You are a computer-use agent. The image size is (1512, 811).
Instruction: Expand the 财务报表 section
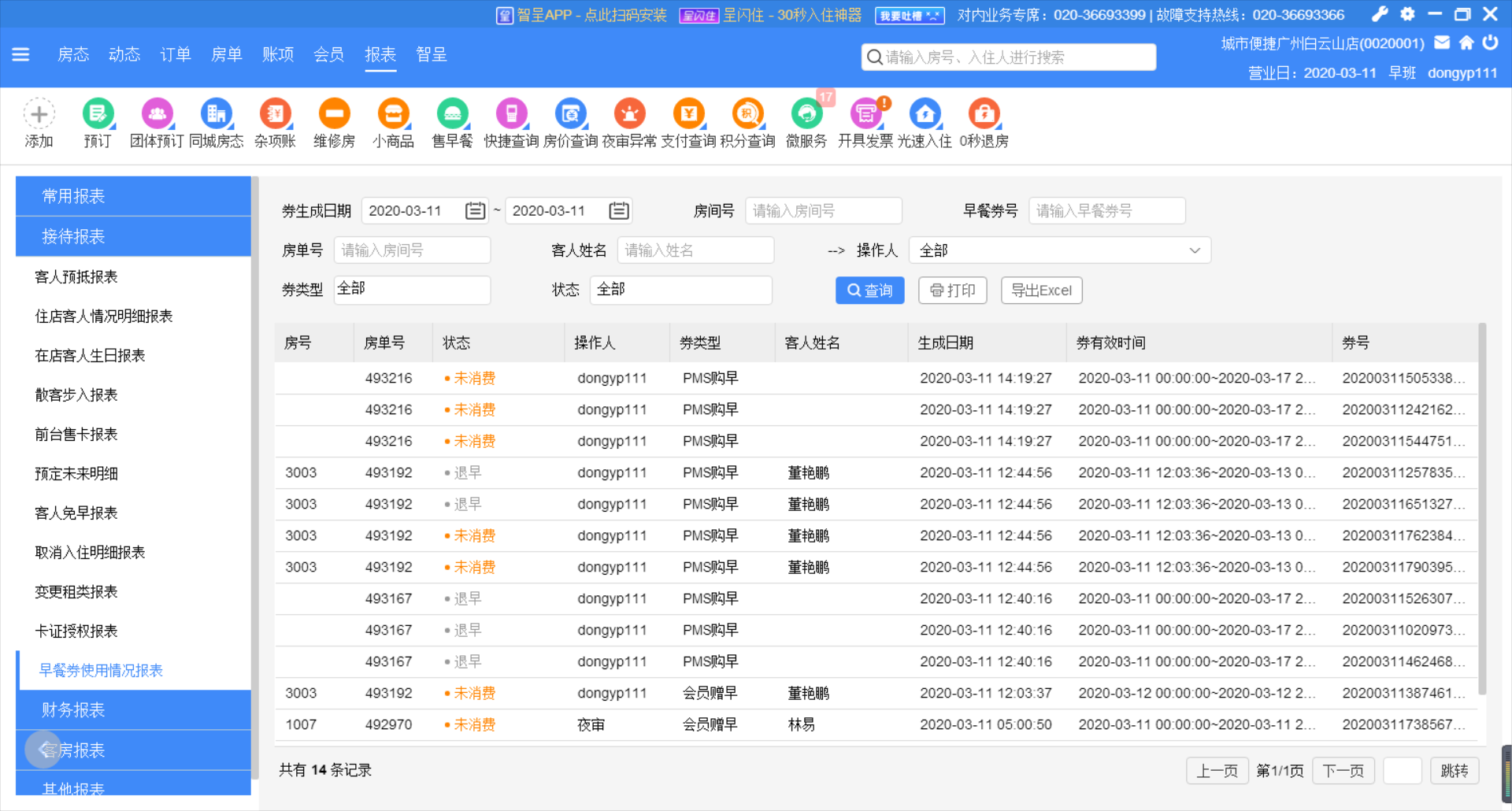pos(133,710)
